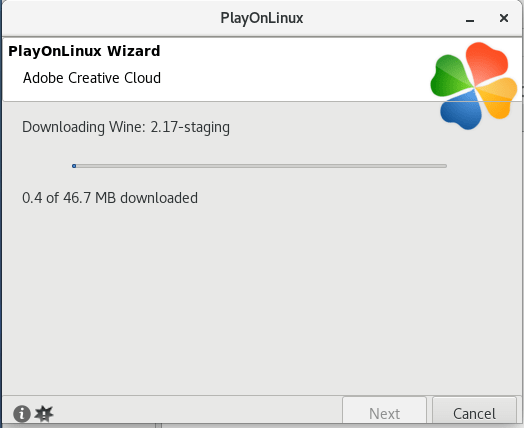Click the 0.4 of 46.7 MB downloaded text
The image size is (524, 428).
point(110,198)
